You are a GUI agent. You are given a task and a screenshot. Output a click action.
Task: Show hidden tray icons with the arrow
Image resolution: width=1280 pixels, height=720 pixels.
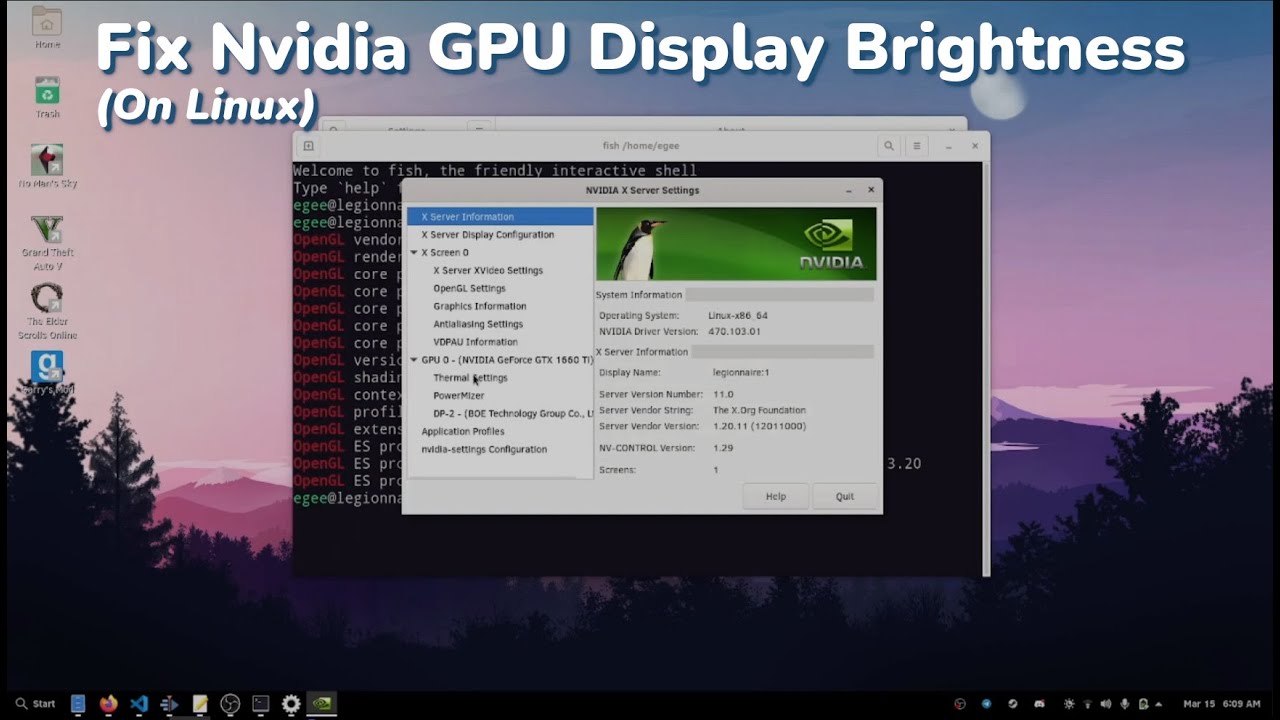click(1161, 704)
